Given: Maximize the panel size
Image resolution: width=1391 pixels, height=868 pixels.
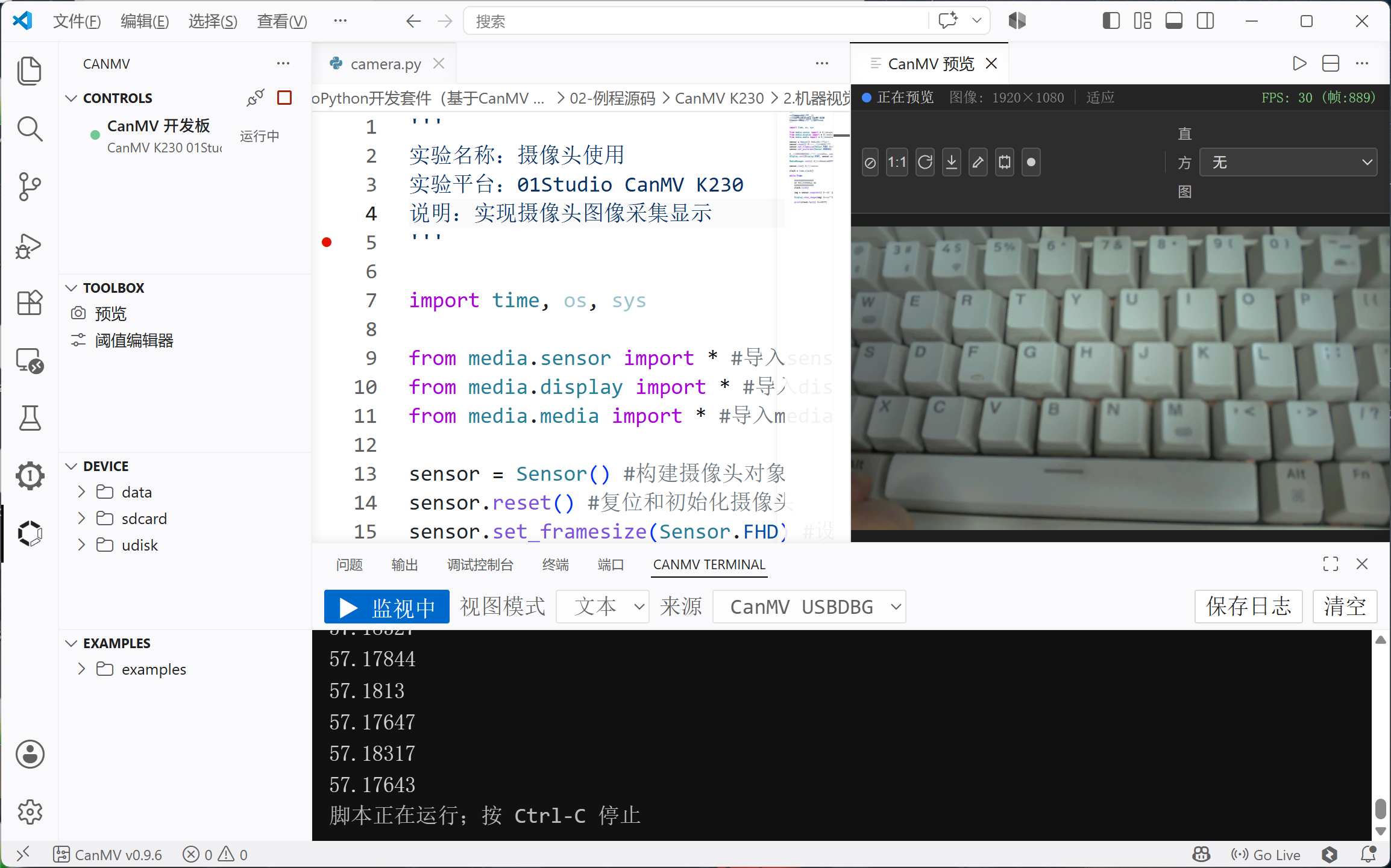Looking at the screenshot, I should click(x=1331, y=564).
